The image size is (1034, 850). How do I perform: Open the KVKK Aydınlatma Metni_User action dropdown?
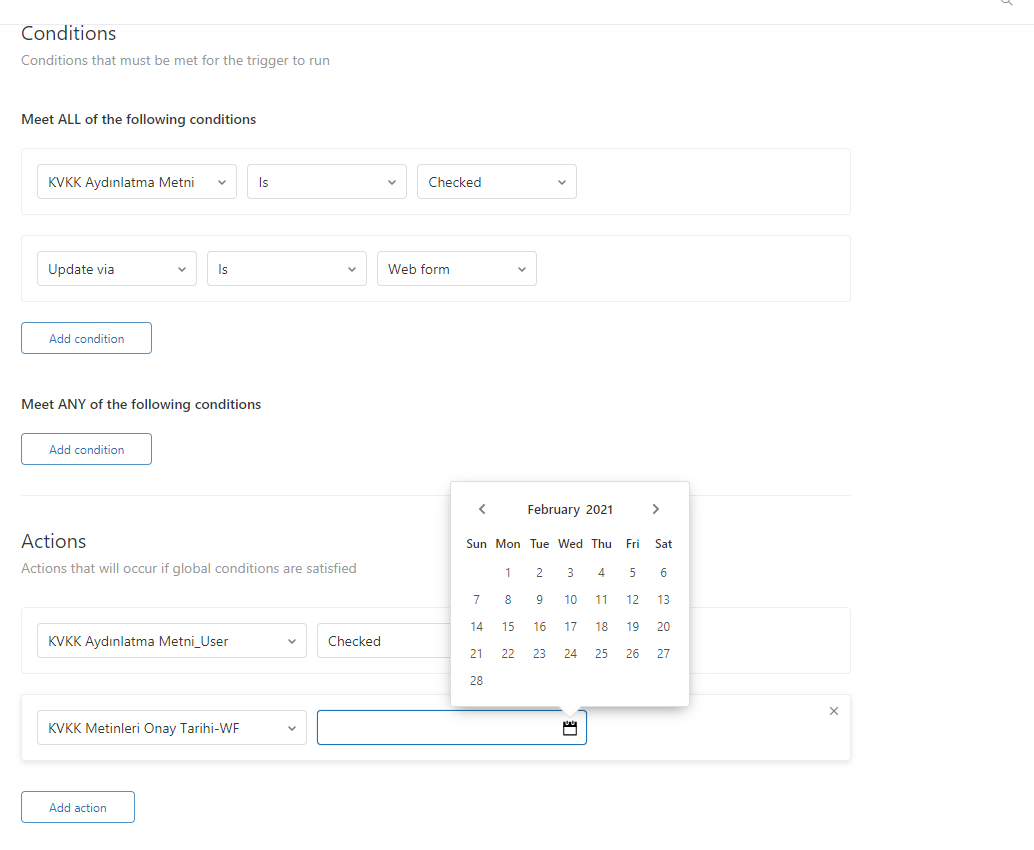(x=171, y=641)
